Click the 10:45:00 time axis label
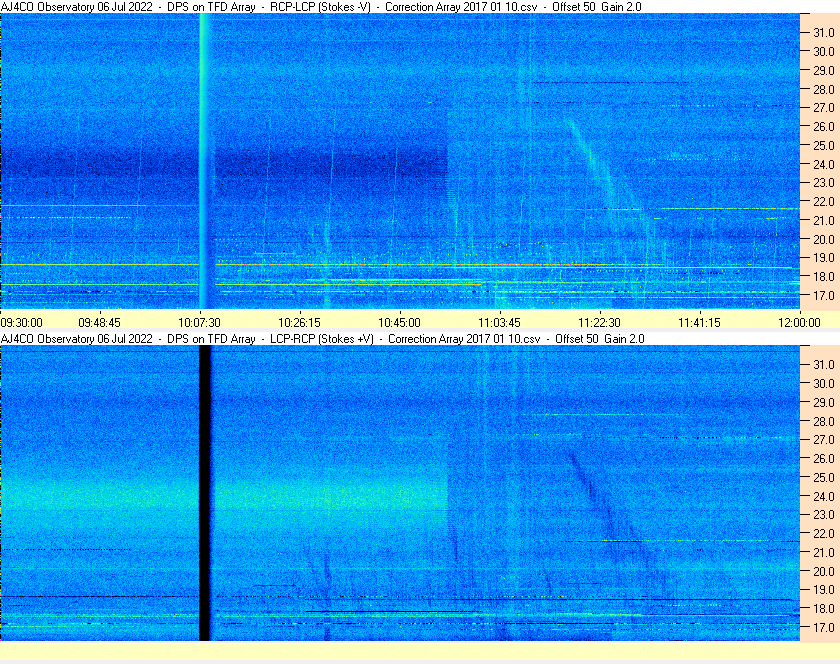 tap(400, 323)
